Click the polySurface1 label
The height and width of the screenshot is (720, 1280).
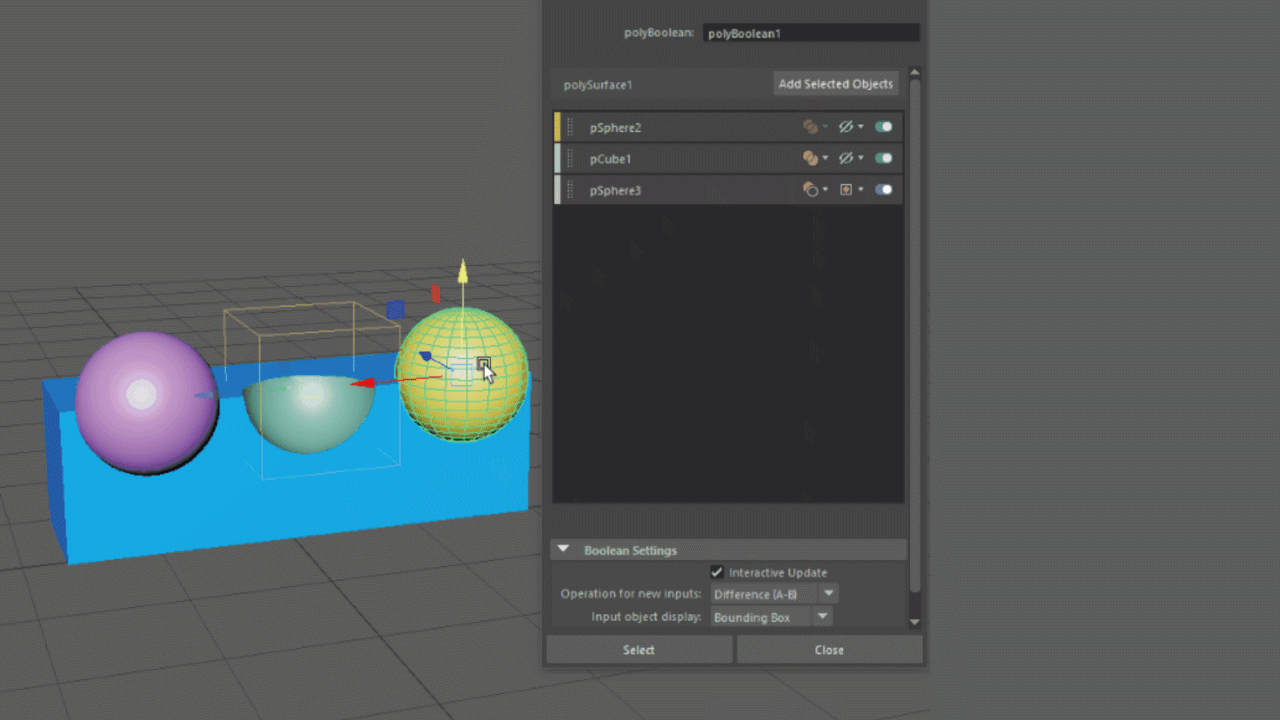click(598, 85)
